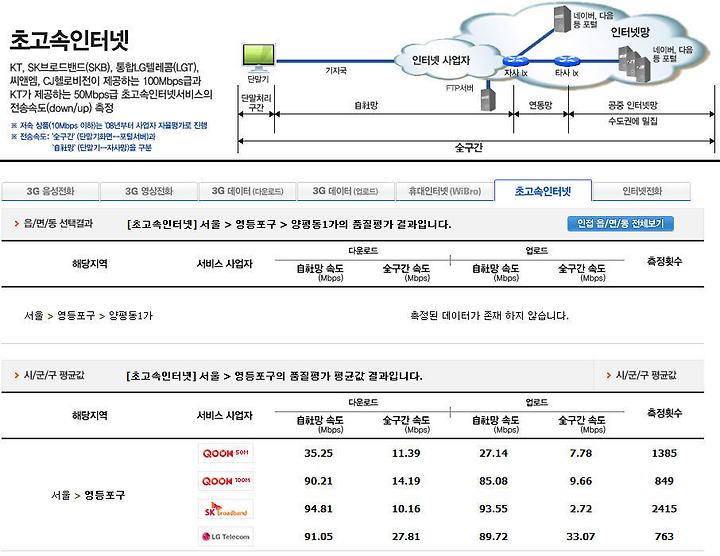The width and height of the screenshot is (720, 556).
Task: Click the 27.81 download speed value
Action: coord(406,536)
